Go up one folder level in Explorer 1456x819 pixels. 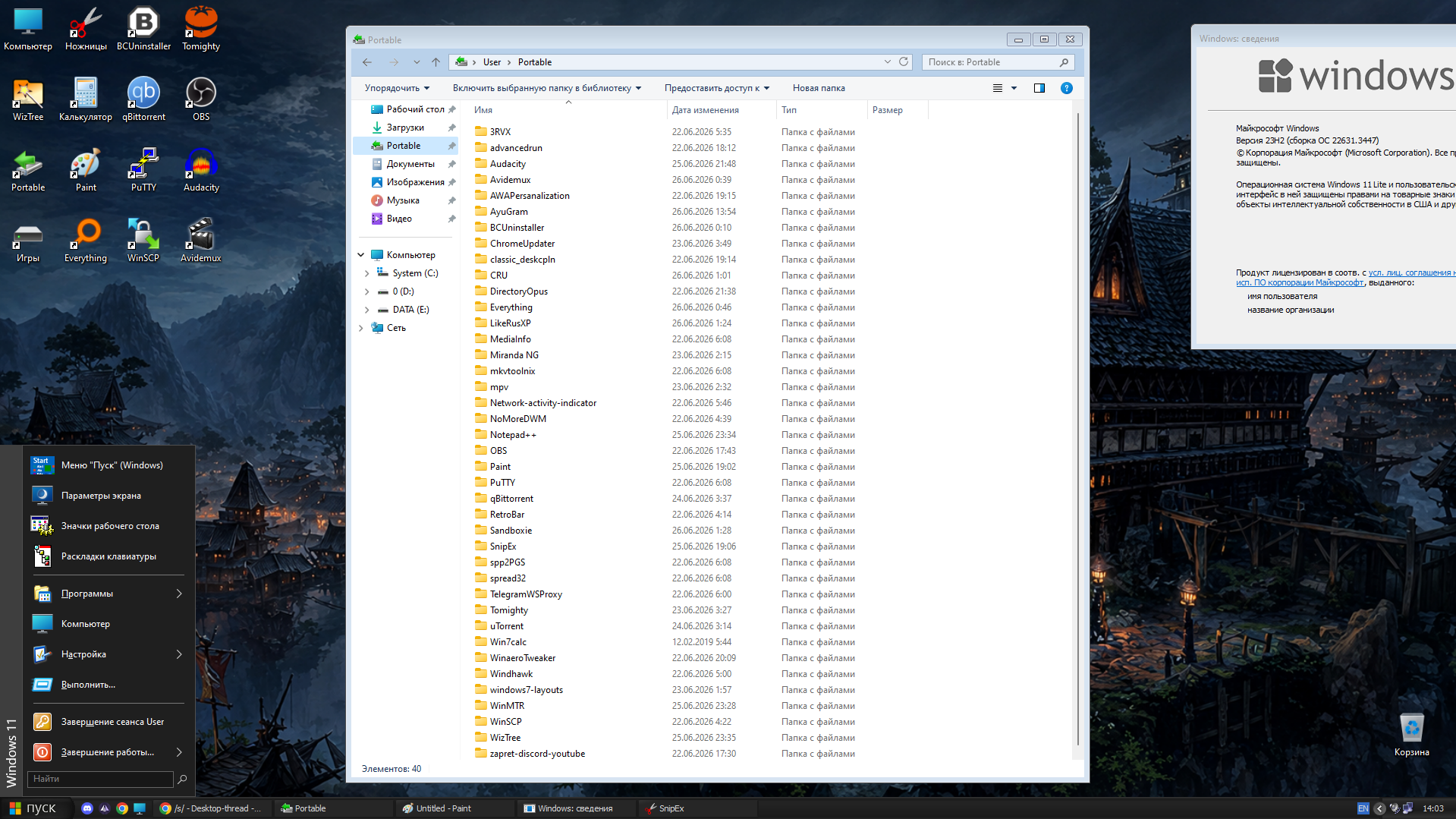436,62
